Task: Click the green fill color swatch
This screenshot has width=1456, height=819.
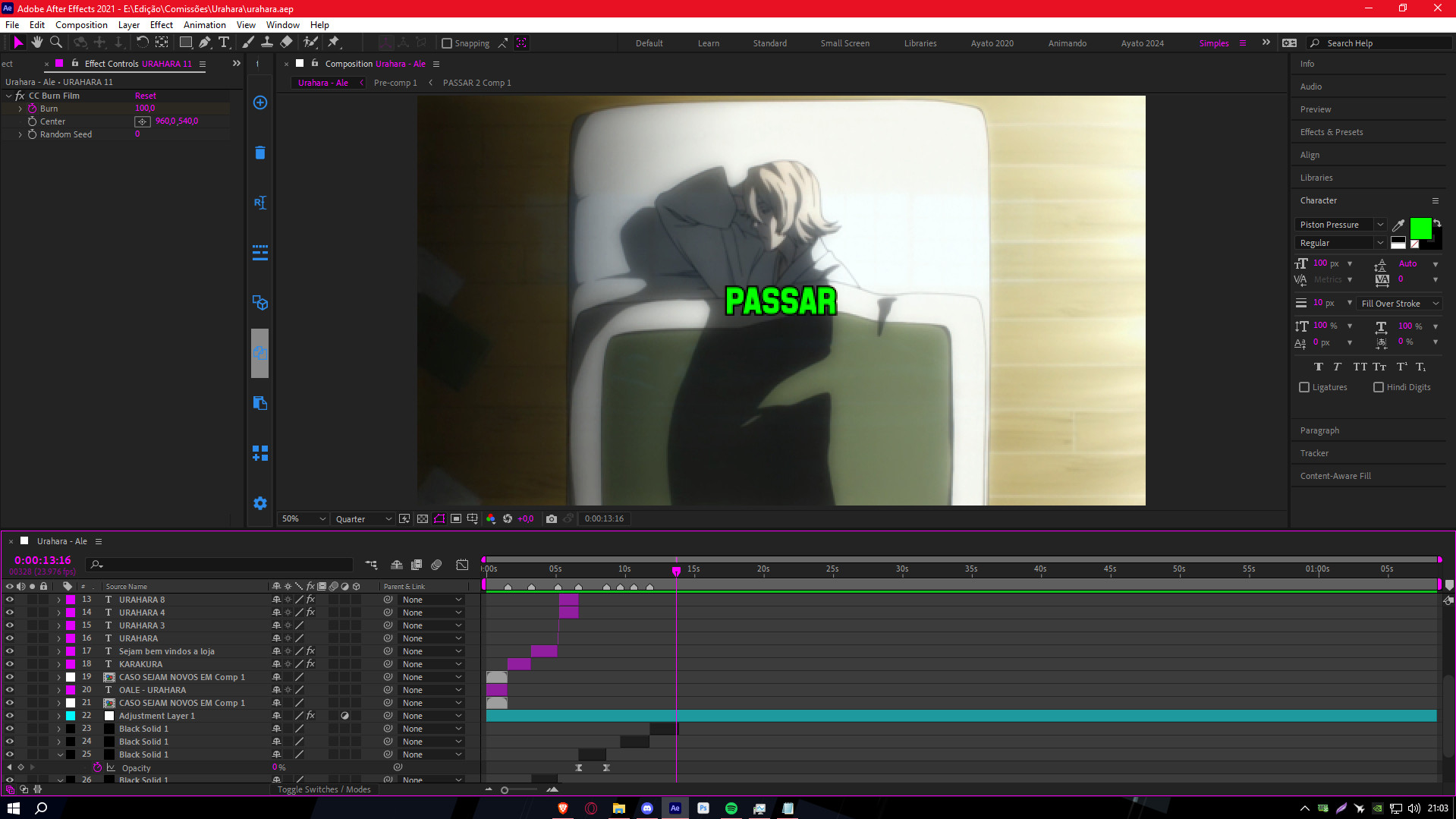Action: point(1420,228)
